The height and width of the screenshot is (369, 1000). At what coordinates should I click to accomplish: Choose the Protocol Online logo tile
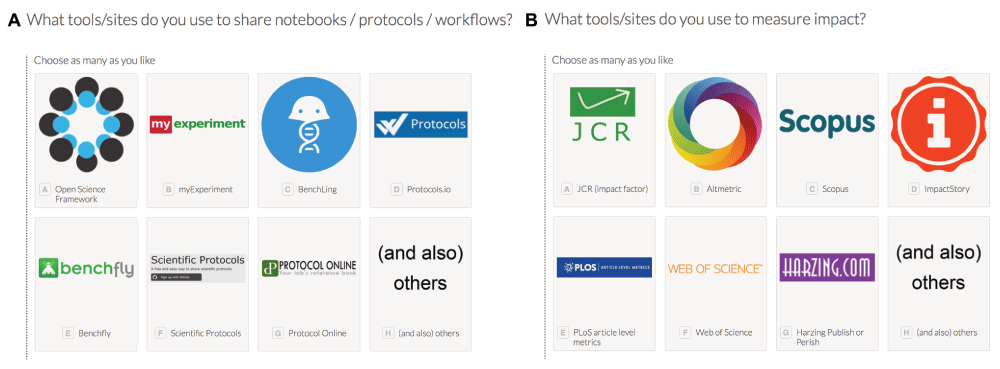309,268
